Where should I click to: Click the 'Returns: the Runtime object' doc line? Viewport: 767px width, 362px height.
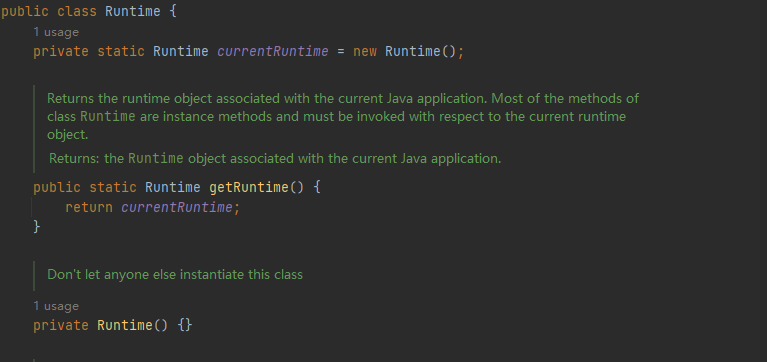click(x=275, y=158)
